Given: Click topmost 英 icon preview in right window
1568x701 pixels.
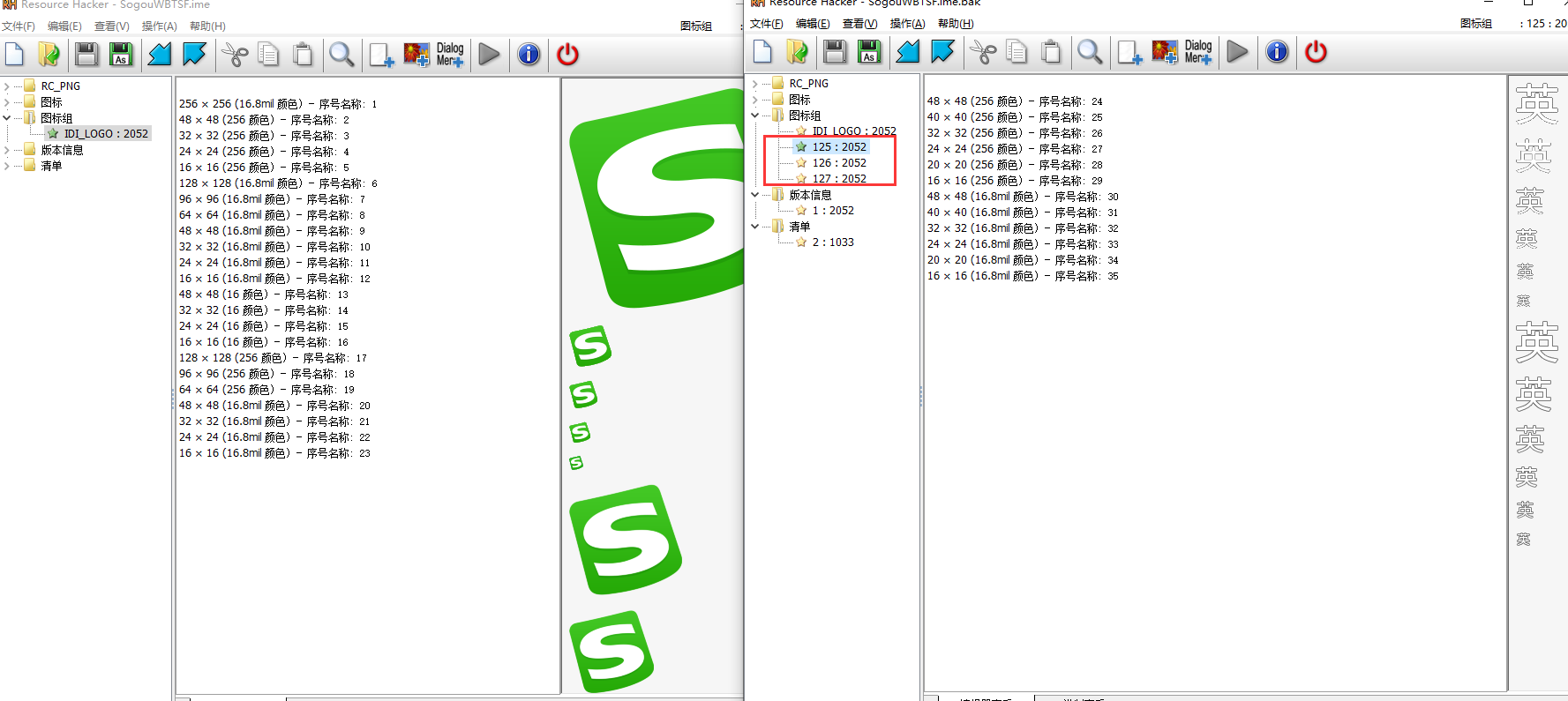Looking at the screenshot, I should tap(1537, 104).
